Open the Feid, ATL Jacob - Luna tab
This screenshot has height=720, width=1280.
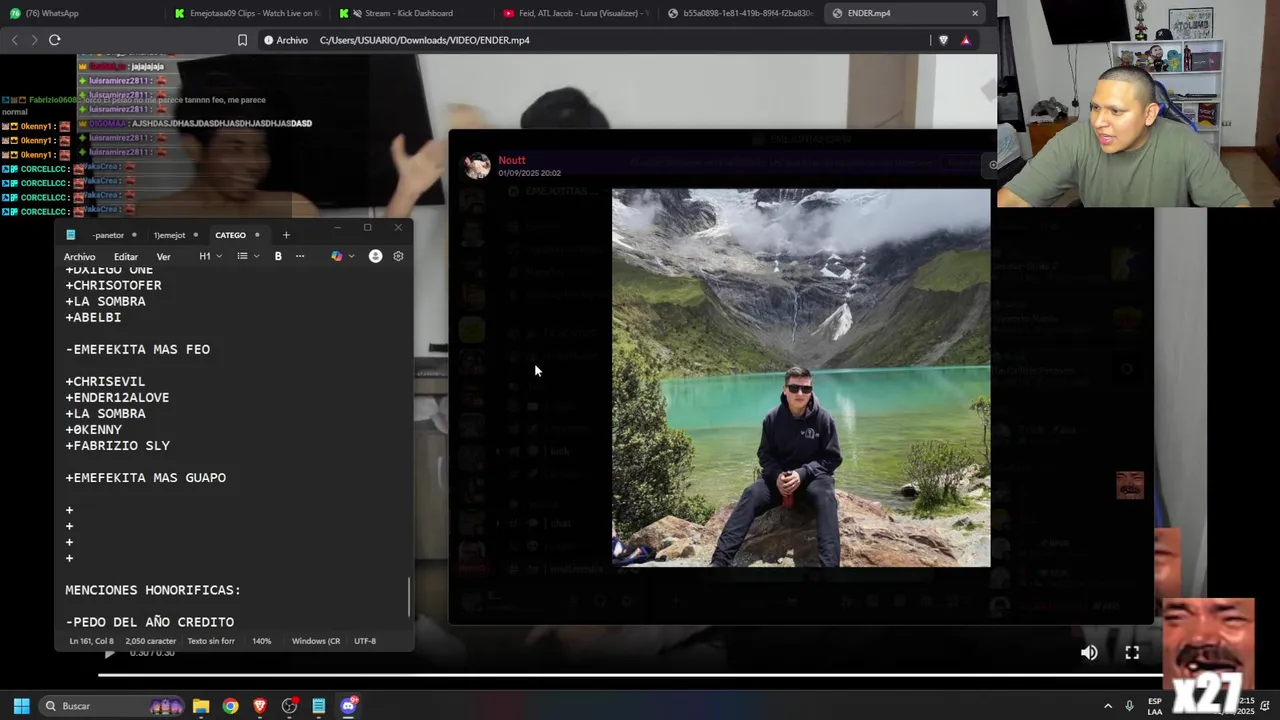575,13
